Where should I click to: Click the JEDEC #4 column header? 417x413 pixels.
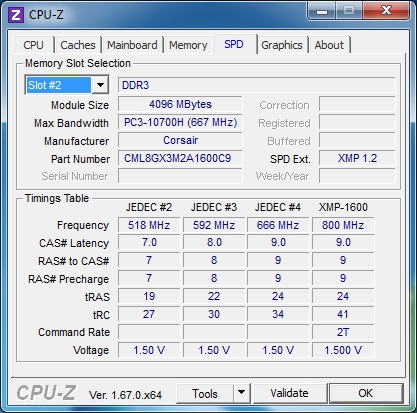click(x=278, y=207)
